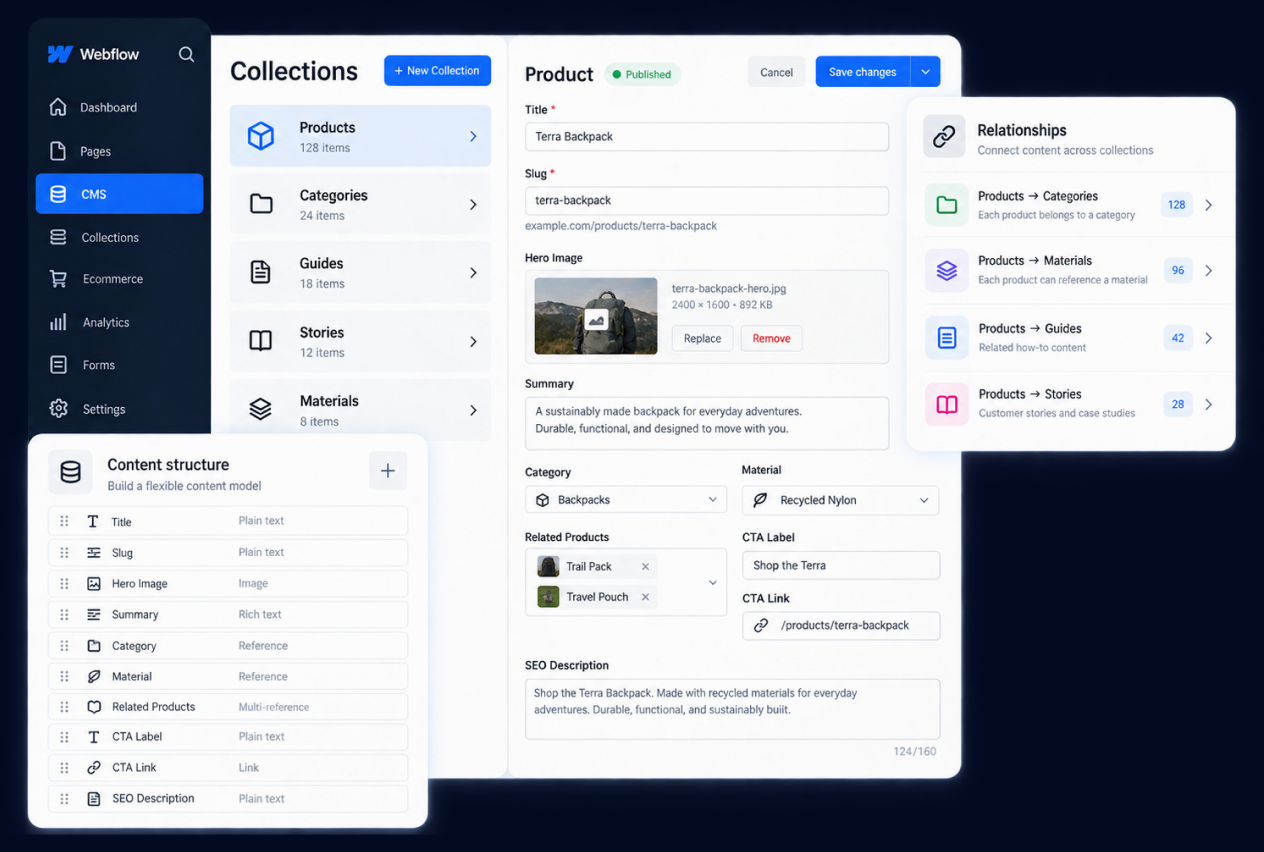The image size is (1264, 852).
Task: Click the Cancel button
Action: pos(776,72)
